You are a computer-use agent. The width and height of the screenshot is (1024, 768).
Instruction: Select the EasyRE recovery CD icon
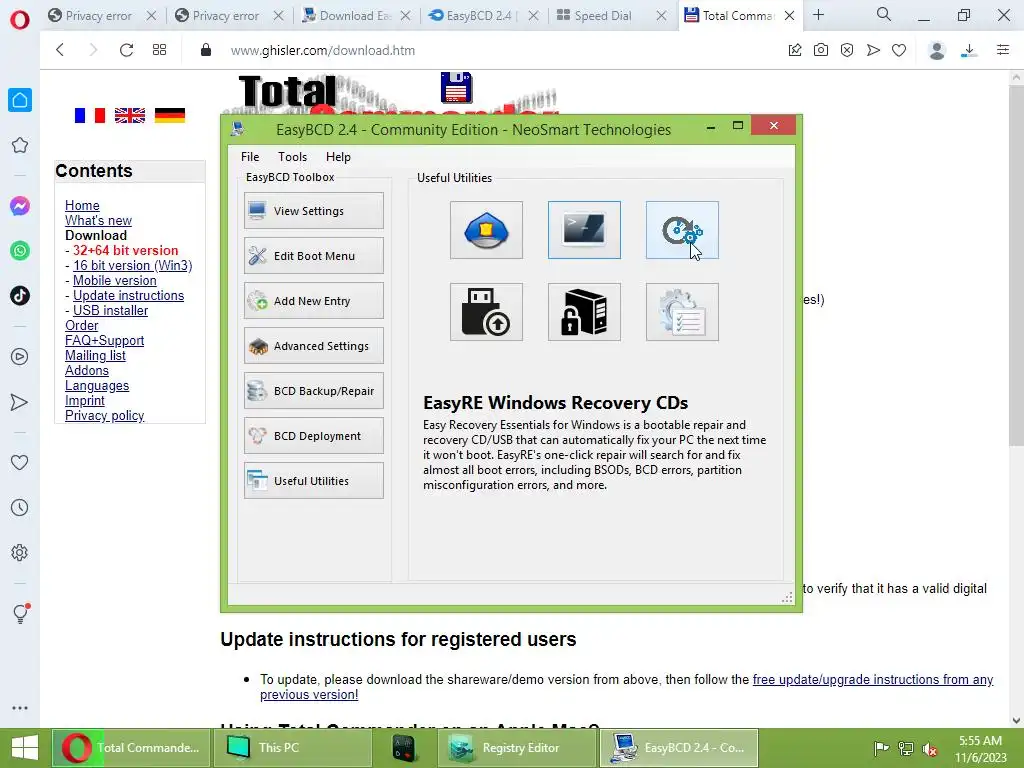tap(682, 230)
